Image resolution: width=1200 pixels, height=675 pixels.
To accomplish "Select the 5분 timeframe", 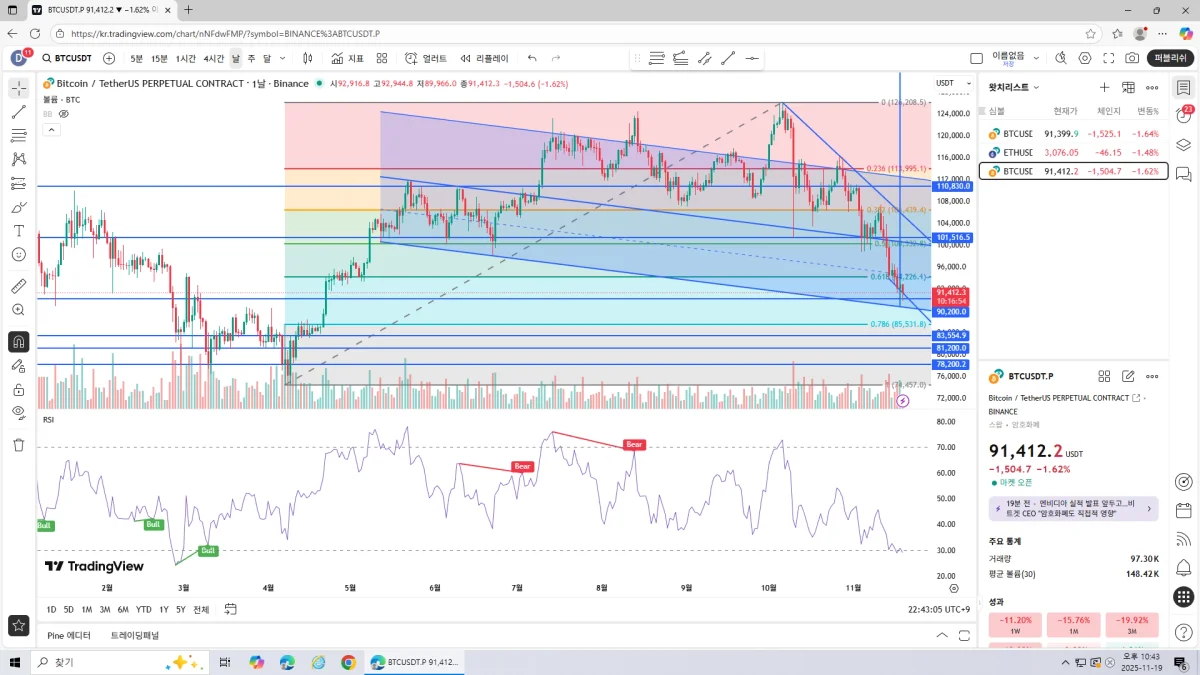I will tap(135, 58).
